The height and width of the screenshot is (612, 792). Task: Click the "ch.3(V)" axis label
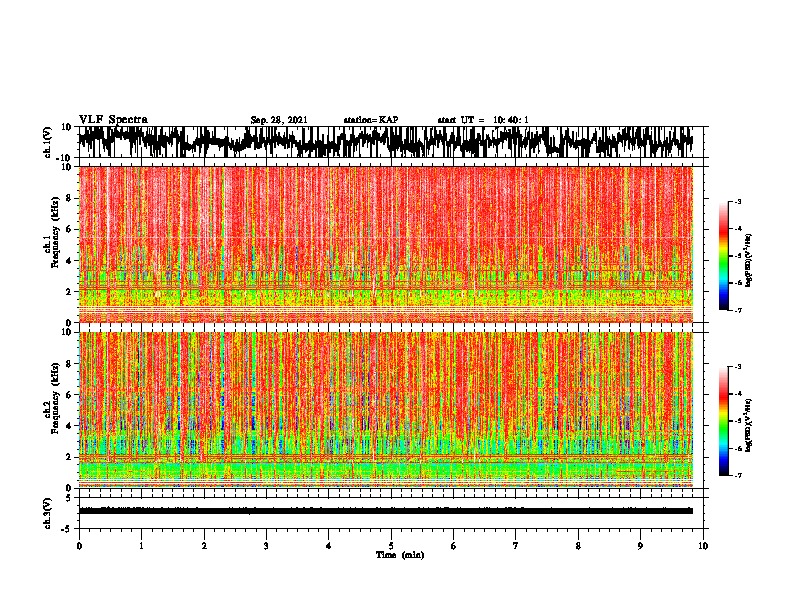click(48, 513)
